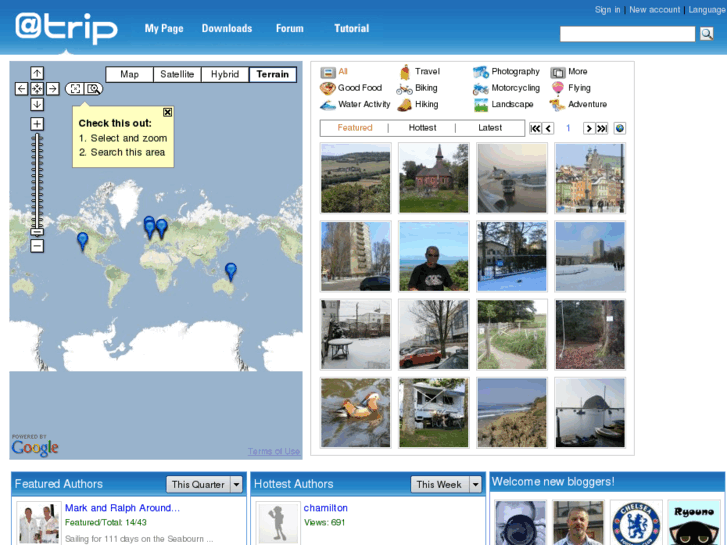This screenshot has height=545, width=727.
Task: Open the Forum menu
Action: tap(290, 28)
